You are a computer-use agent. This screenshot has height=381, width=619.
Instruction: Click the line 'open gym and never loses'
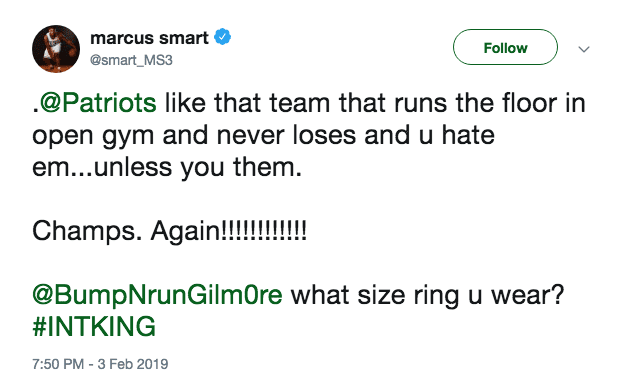tap(194, 136)
